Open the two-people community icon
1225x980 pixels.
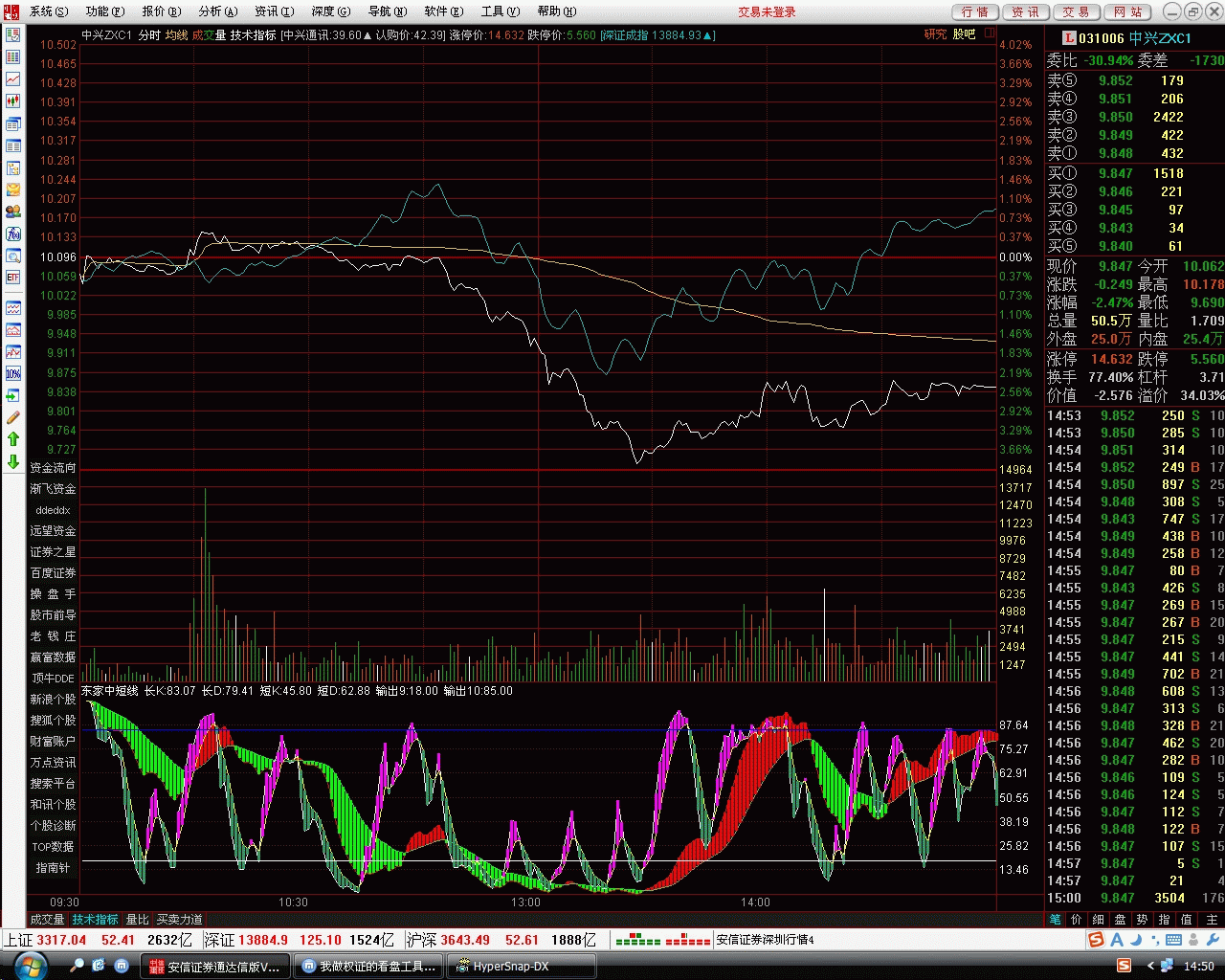click(13, 212)
